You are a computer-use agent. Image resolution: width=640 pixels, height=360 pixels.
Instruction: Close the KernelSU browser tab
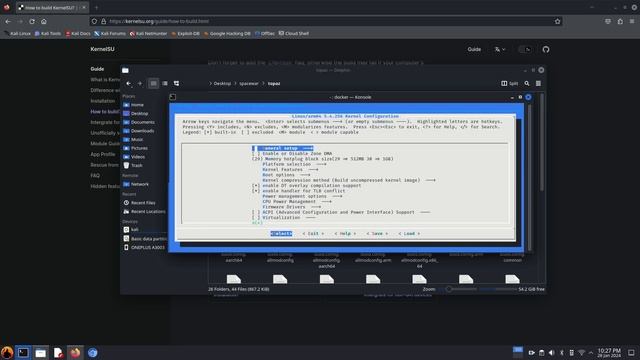pos(84,7)
